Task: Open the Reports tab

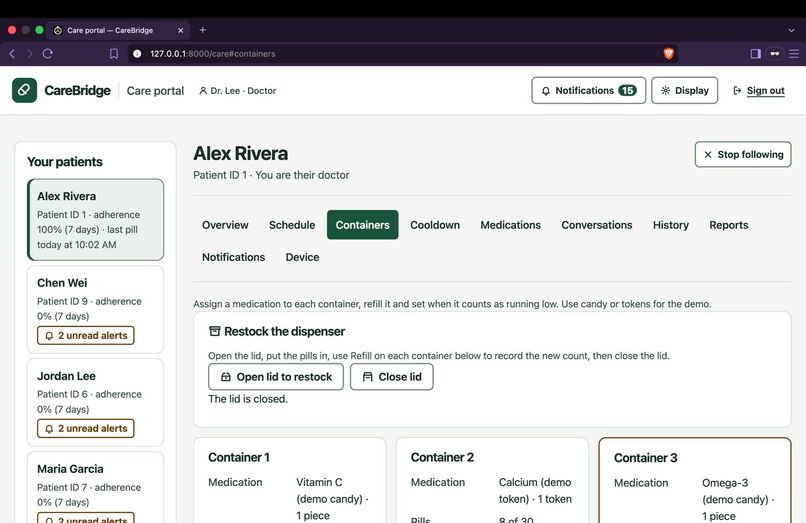Action: (x=729, y=225)
